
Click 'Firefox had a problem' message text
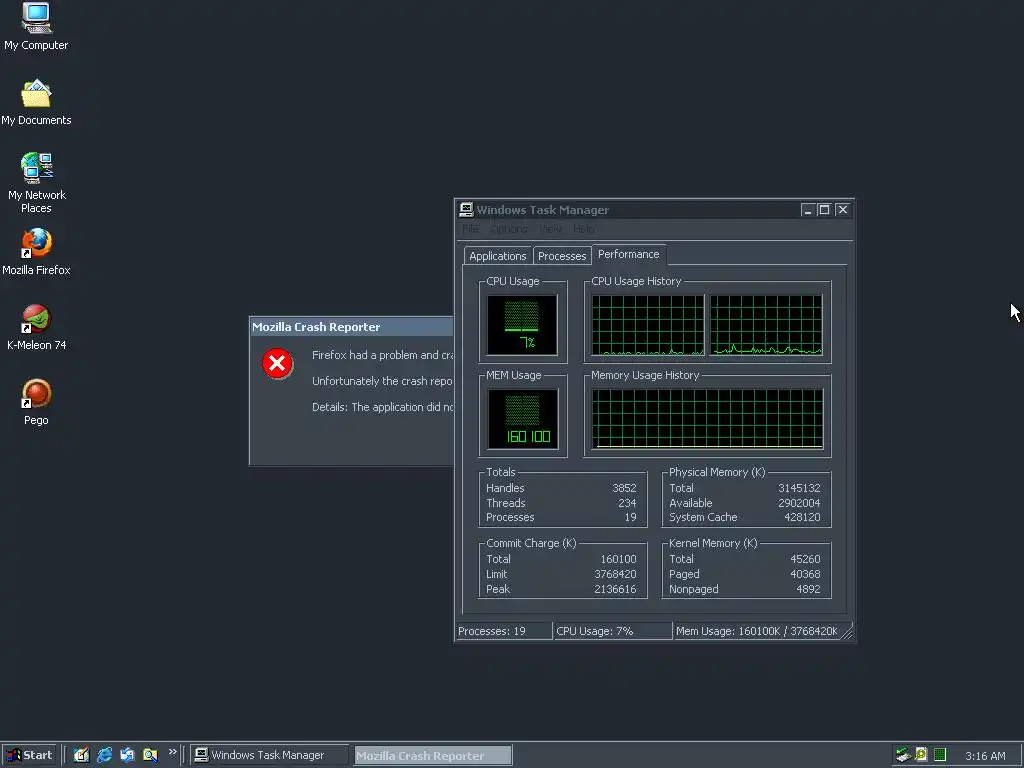382,355
